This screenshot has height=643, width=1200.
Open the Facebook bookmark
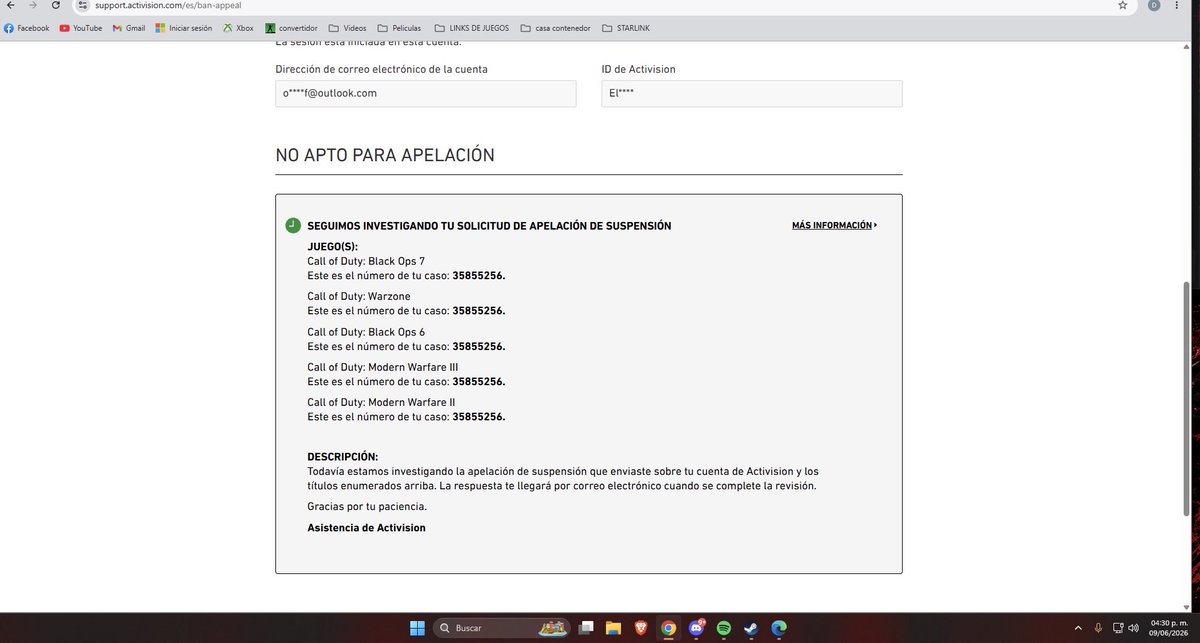[27, 28]
